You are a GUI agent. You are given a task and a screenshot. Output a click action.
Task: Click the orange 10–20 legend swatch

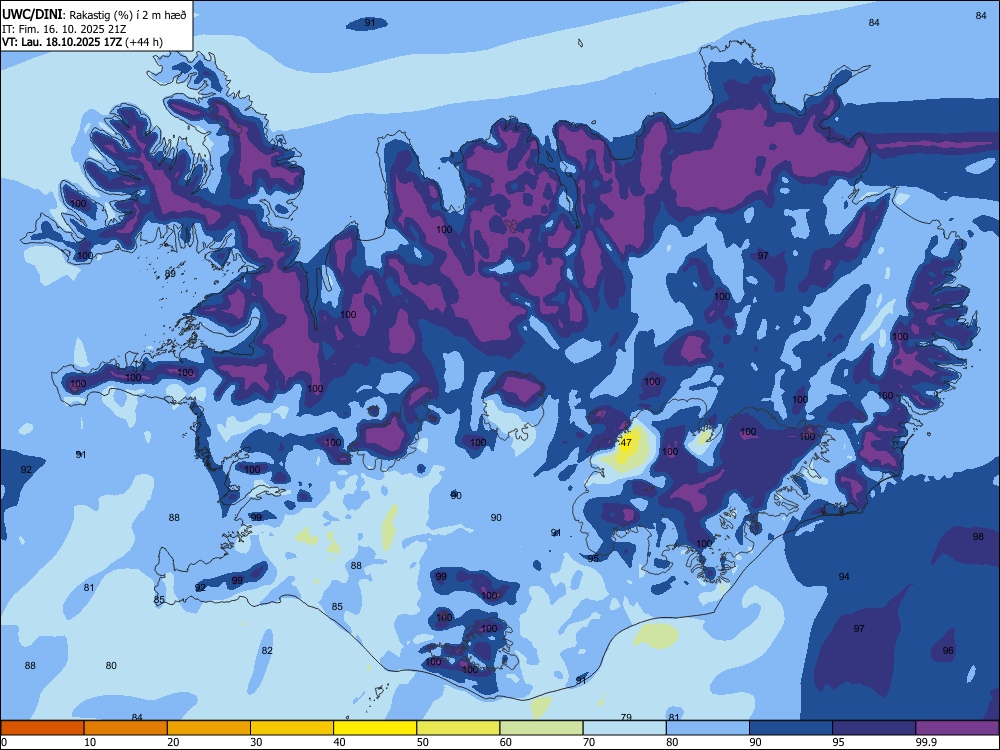tap(126, 728)
